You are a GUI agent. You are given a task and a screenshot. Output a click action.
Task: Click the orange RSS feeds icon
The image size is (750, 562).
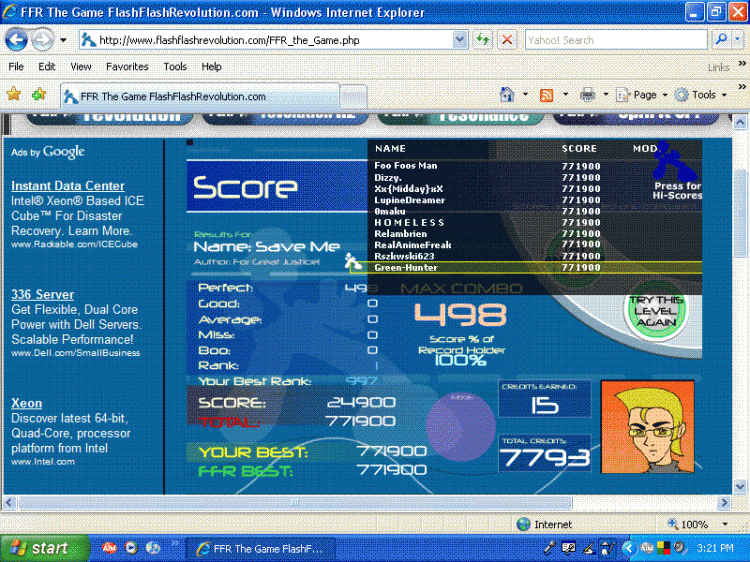pos(546,95)
